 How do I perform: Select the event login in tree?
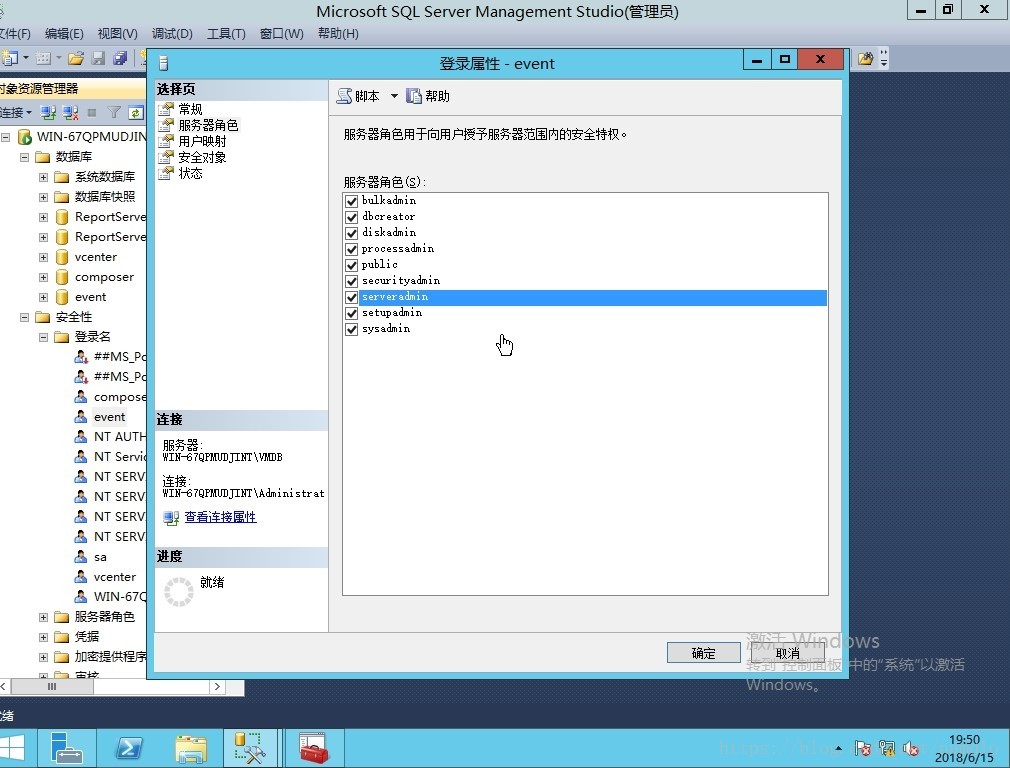coord(110,417)
